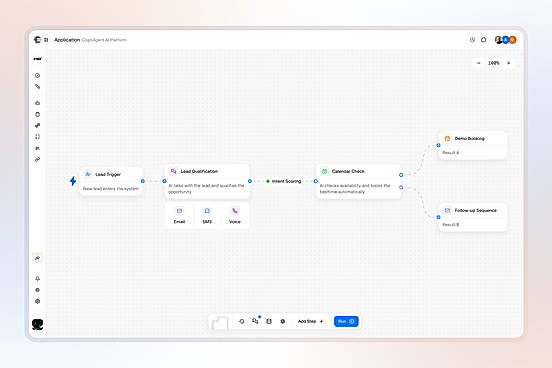Select the pencil-shaped icon in the sidebar
Screen dimensions: 552x368
click(x=37, y=87)
